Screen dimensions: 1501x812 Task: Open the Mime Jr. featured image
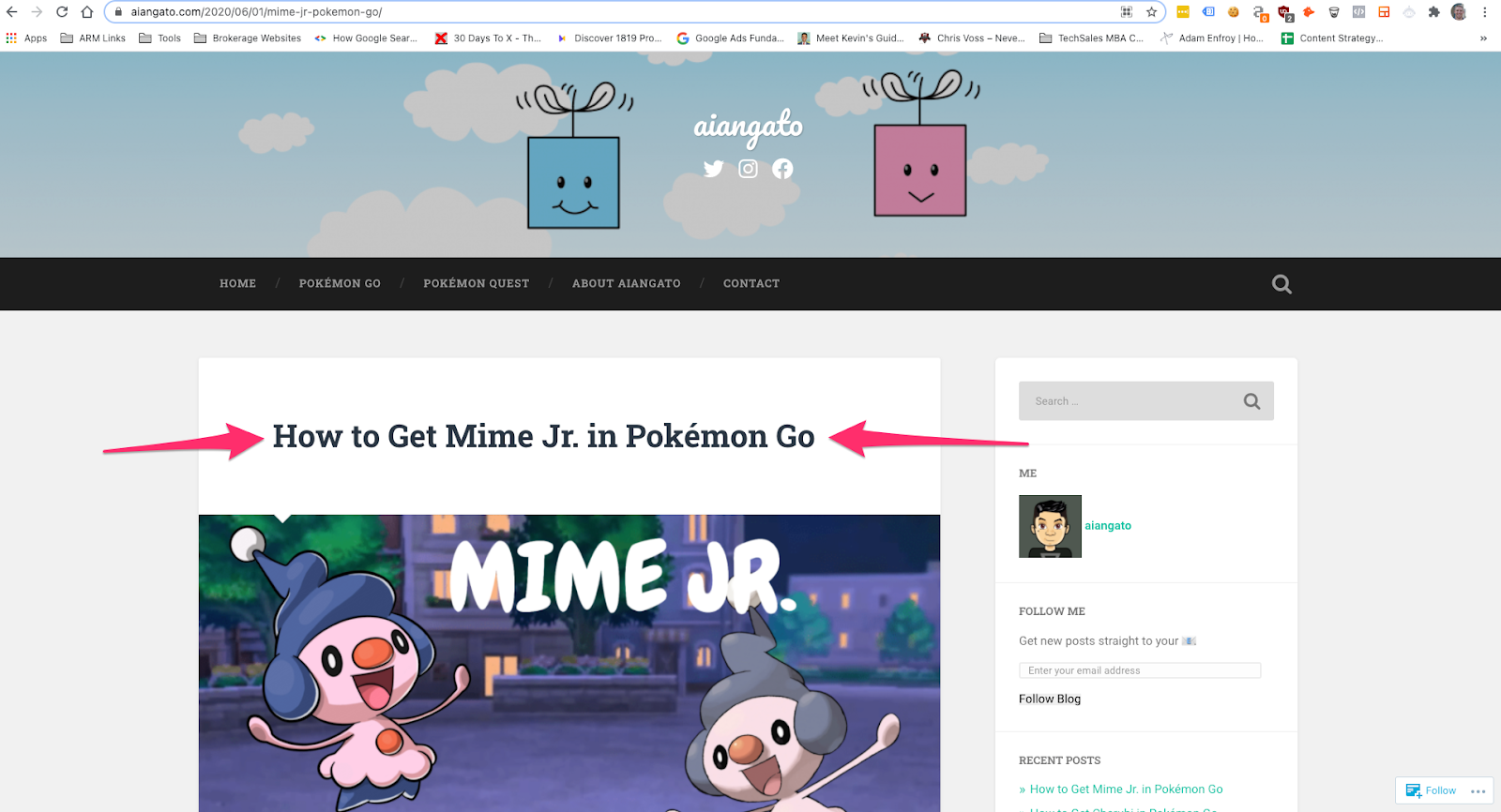click(569, 663)
